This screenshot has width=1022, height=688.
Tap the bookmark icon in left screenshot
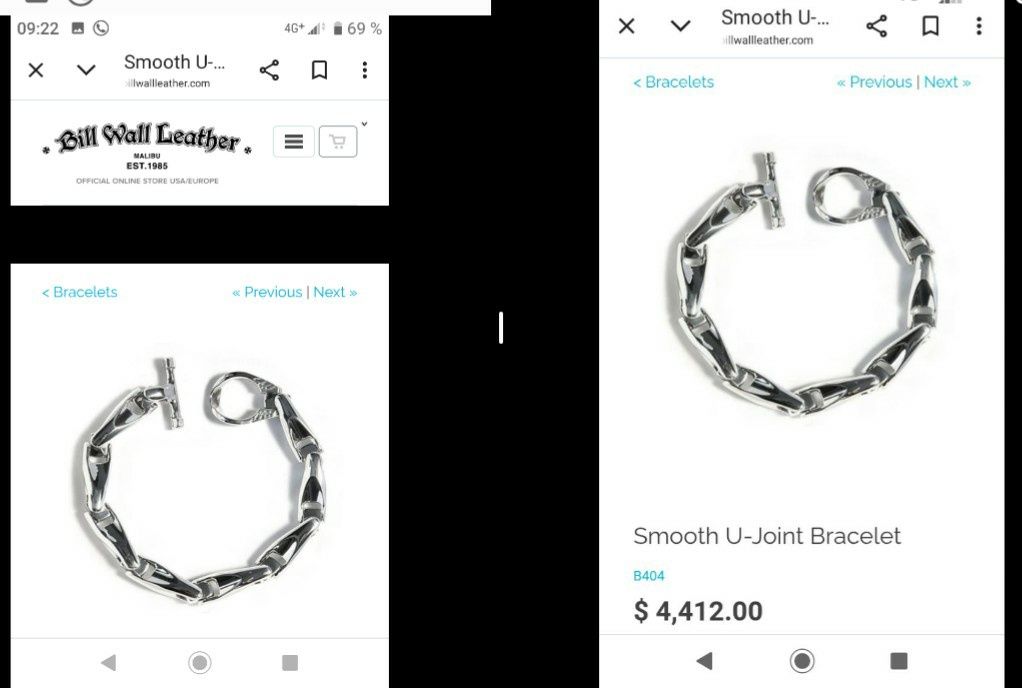(319, 70)
